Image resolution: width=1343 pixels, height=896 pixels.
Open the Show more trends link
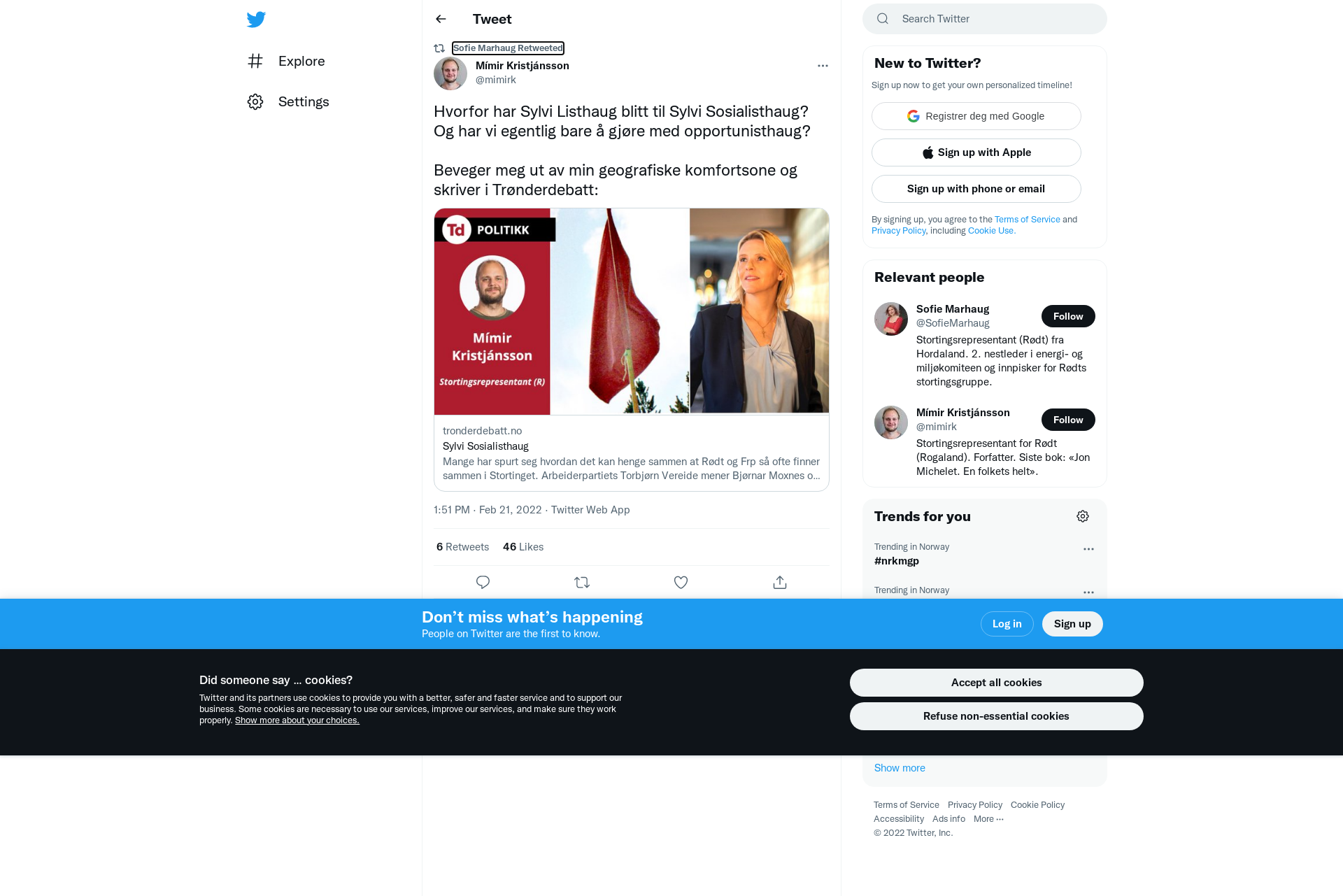[900, 768]
